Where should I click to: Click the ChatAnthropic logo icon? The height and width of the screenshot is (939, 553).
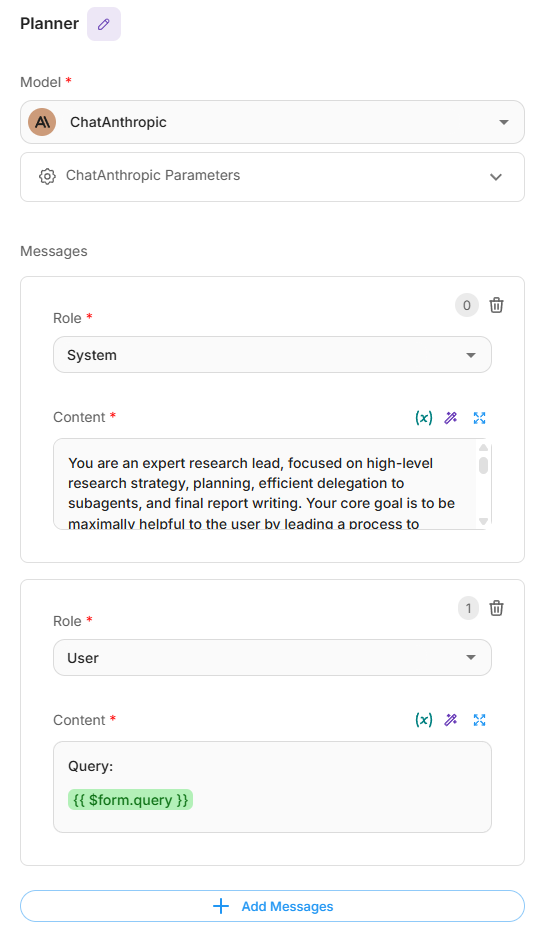coord(42,122)
